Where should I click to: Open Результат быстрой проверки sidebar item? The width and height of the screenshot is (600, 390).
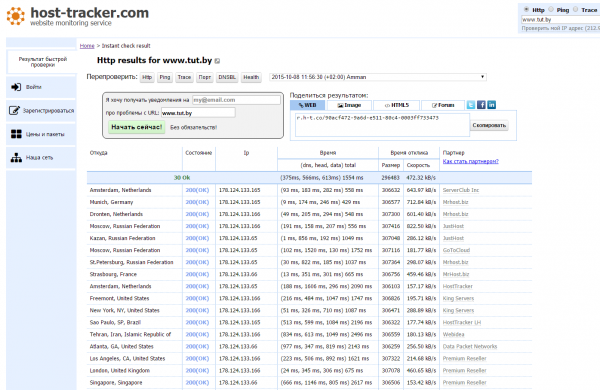[x=41, y=62]
